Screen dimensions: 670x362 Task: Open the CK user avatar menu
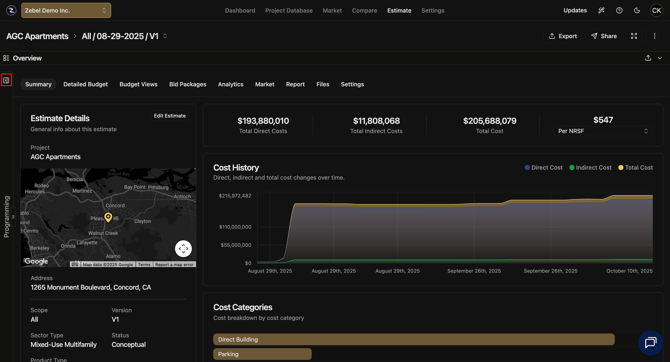coord(656,10)
